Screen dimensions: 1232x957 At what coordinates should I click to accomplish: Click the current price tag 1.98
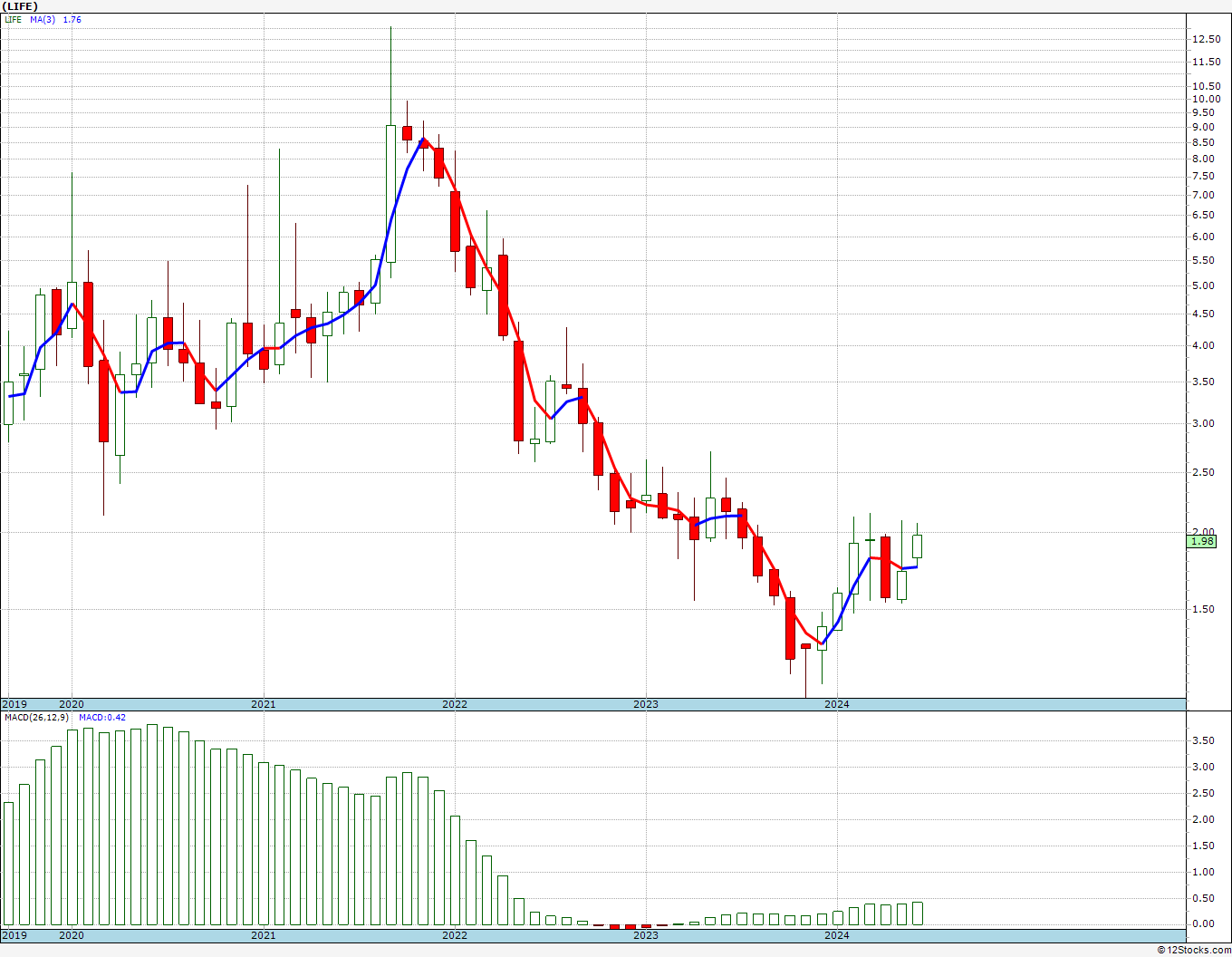click(x=1201, y=541)
